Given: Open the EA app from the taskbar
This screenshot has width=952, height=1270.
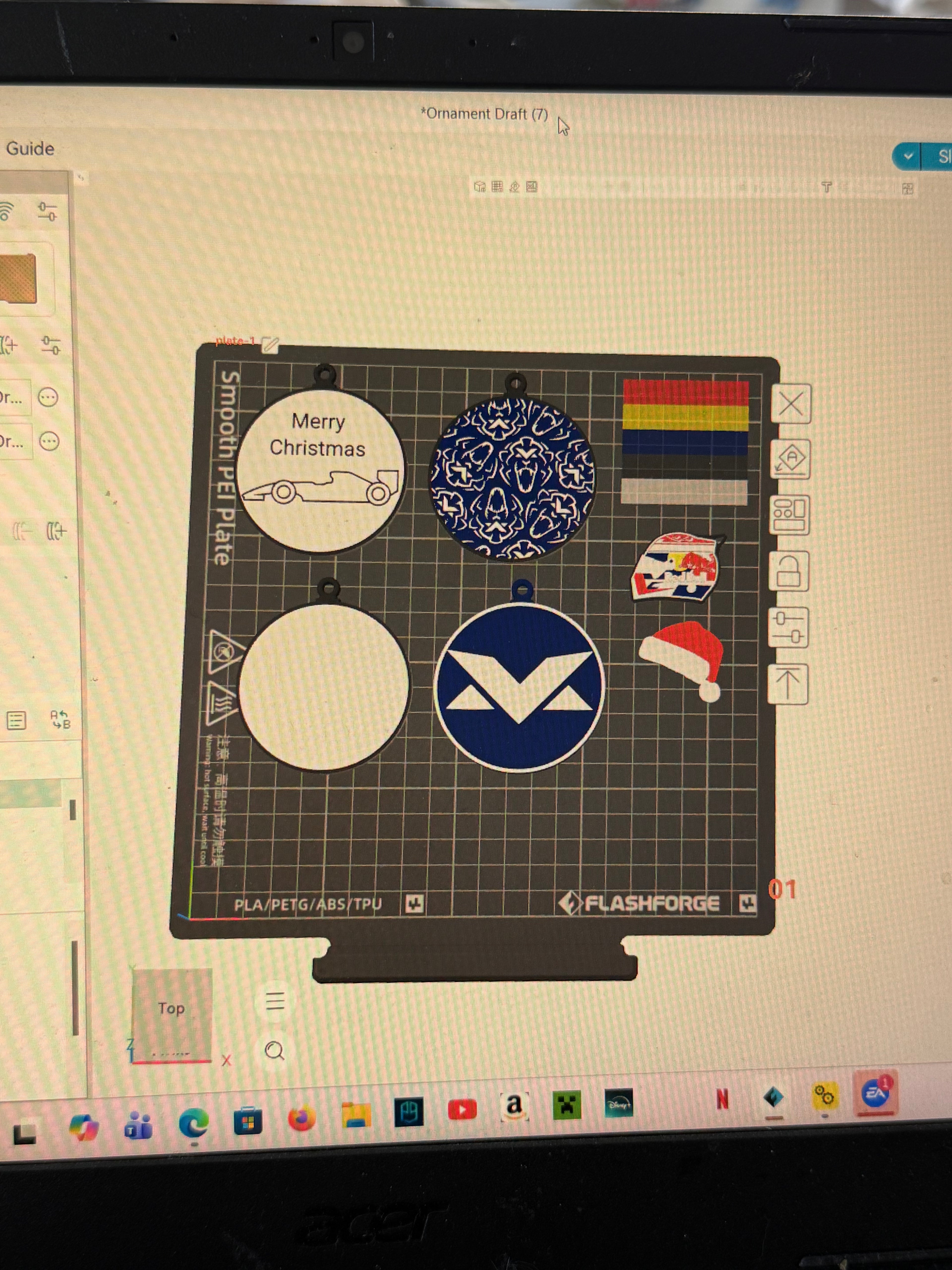Looking at the screenshot, I should (x=876, y=1094).
